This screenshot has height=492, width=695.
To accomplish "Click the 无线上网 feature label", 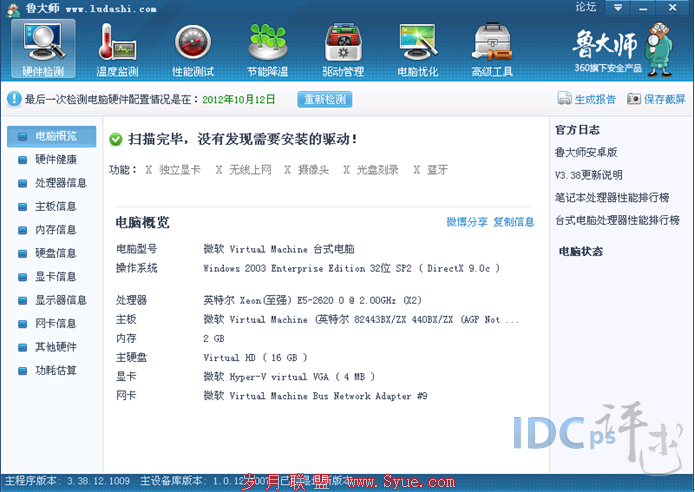I will coord(250,170).
